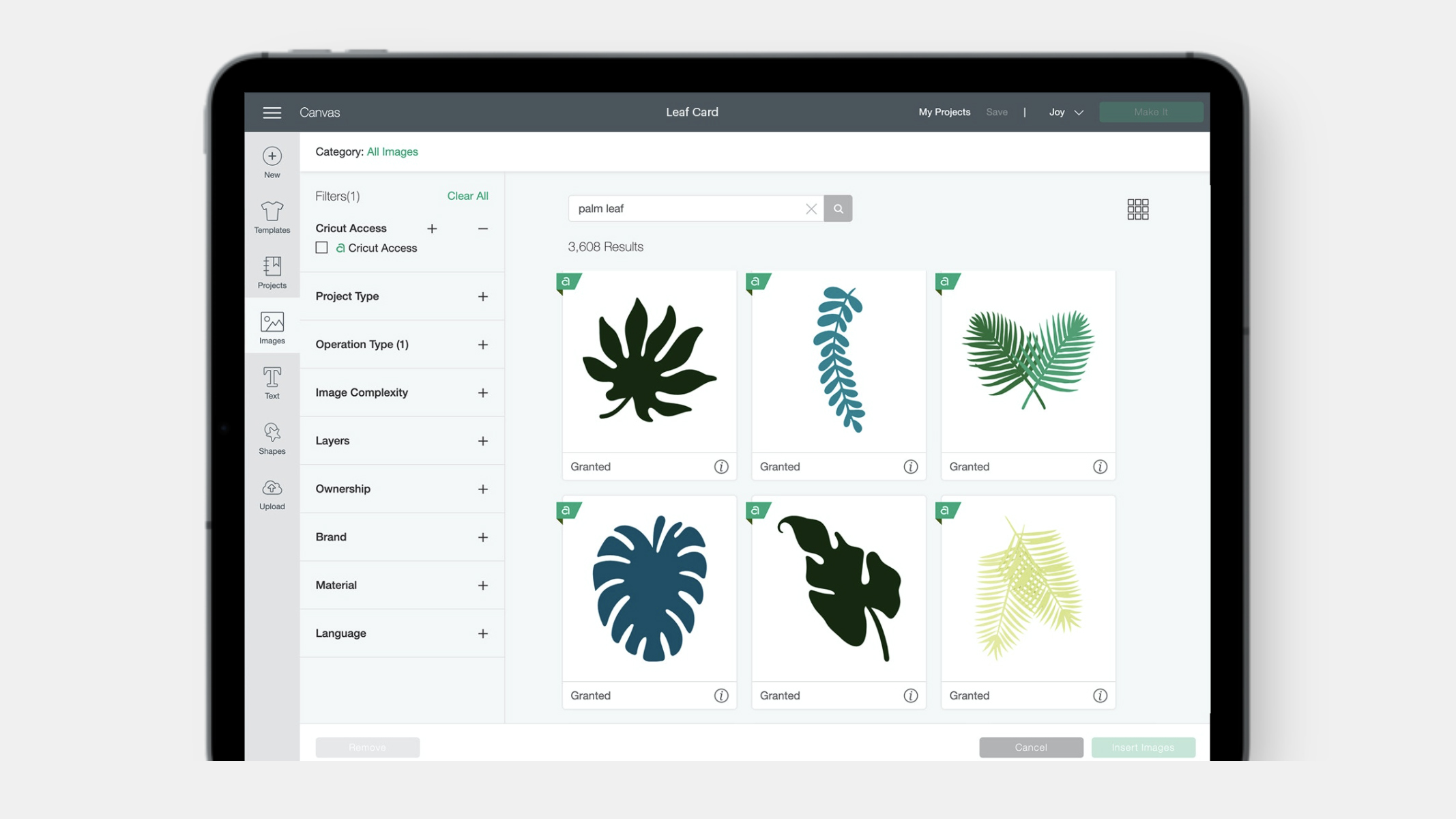Expand the Operation Type filter
The image size is (1456, 819).
[483, 344]
